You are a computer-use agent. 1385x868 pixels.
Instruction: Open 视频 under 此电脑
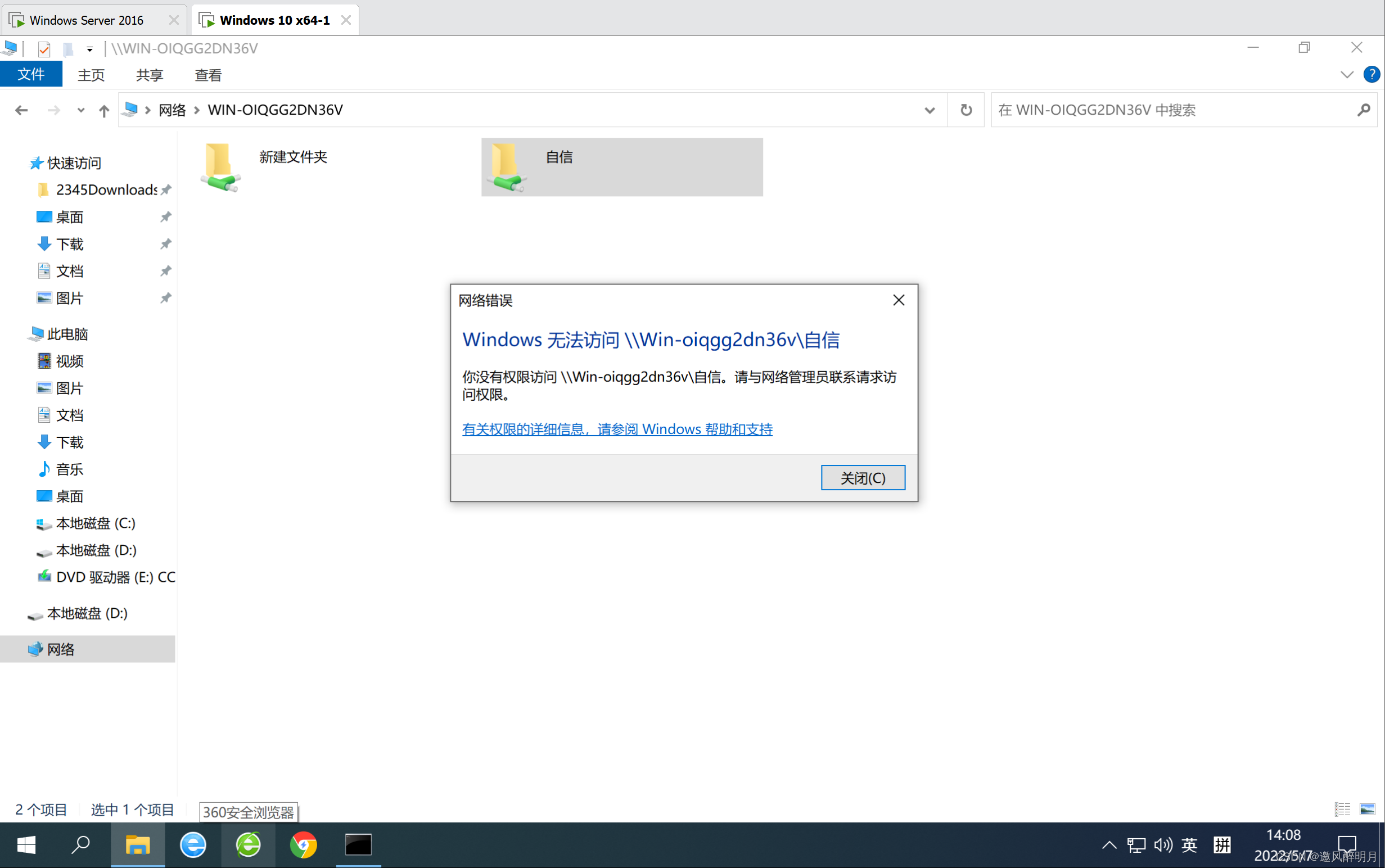coord(70,361)
